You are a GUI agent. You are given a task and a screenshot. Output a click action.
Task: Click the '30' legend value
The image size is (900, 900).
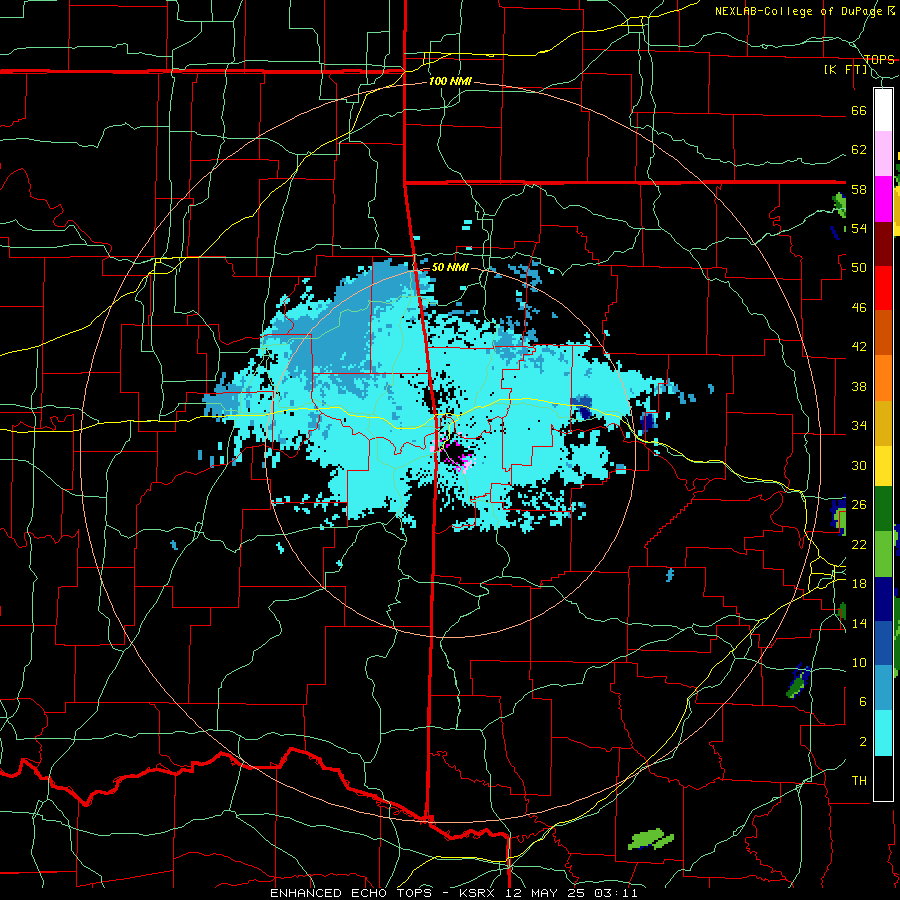(x=859, y=465)
